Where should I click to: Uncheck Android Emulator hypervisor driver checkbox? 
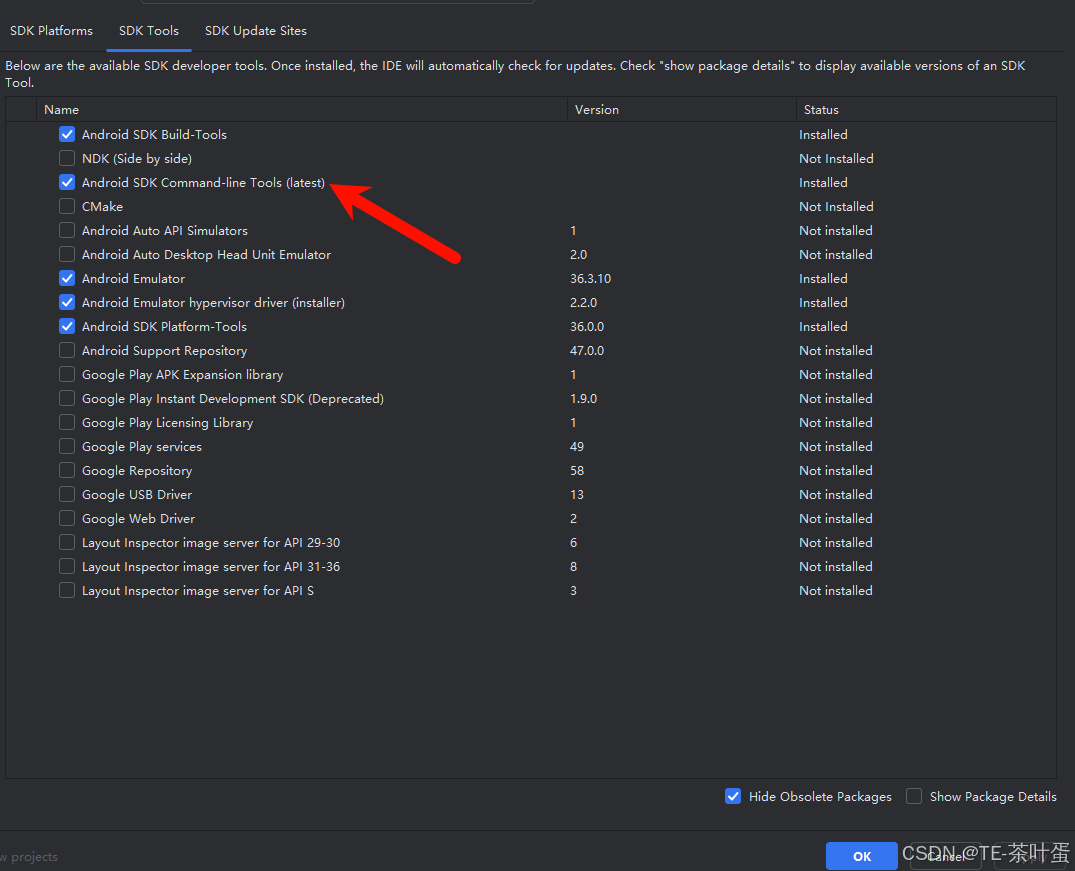click(x=67, y=302)
